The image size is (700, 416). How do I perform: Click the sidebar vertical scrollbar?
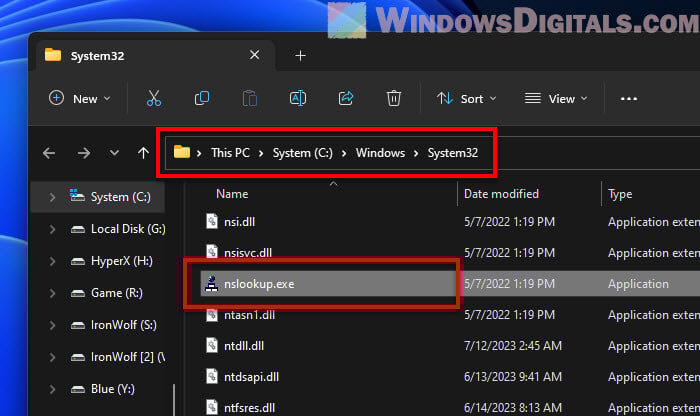pos(174,399)
